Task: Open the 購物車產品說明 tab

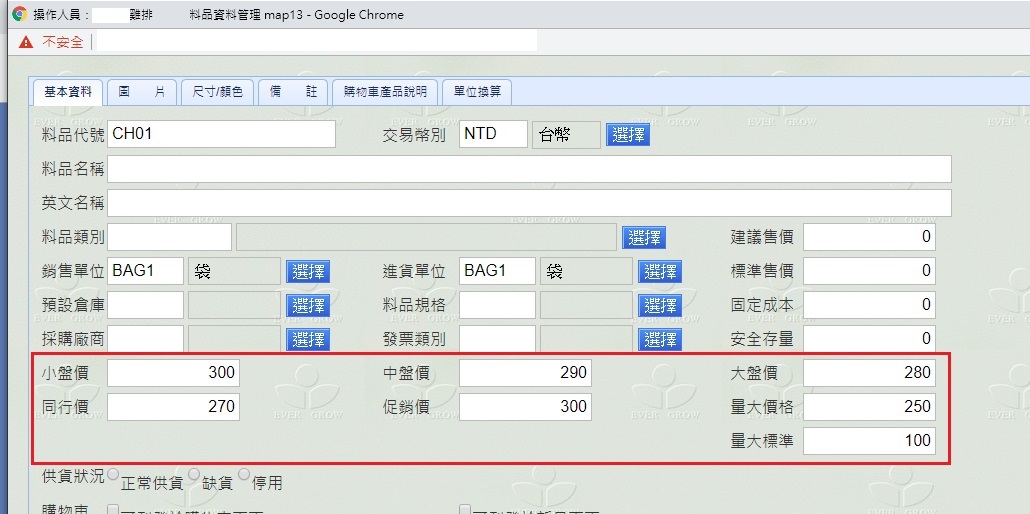Action: coord(384,92)
